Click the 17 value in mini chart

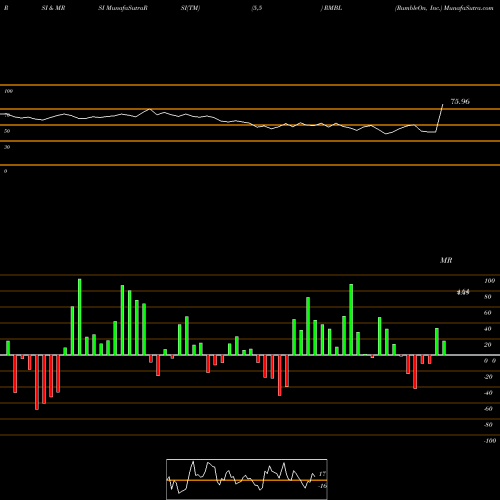click(322, 474)
